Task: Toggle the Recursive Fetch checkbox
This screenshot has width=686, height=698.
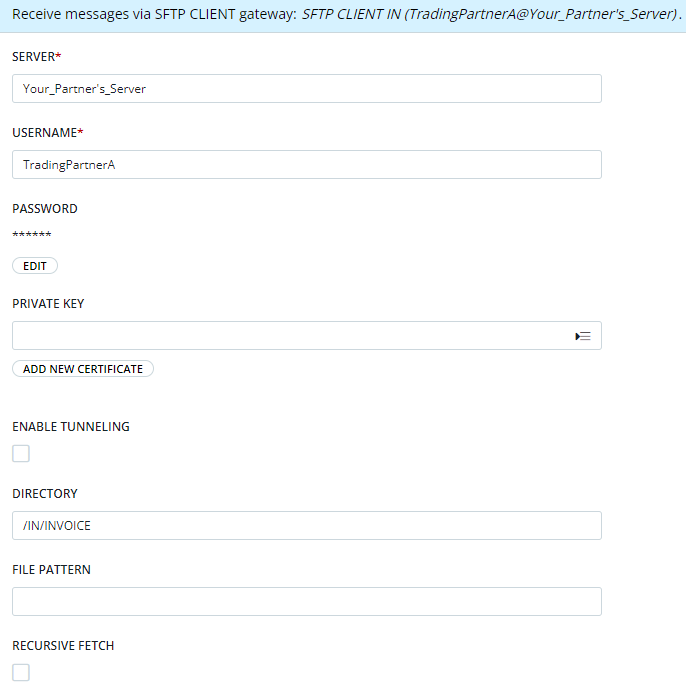Action: pyautogui.click(x=21, y=673)
